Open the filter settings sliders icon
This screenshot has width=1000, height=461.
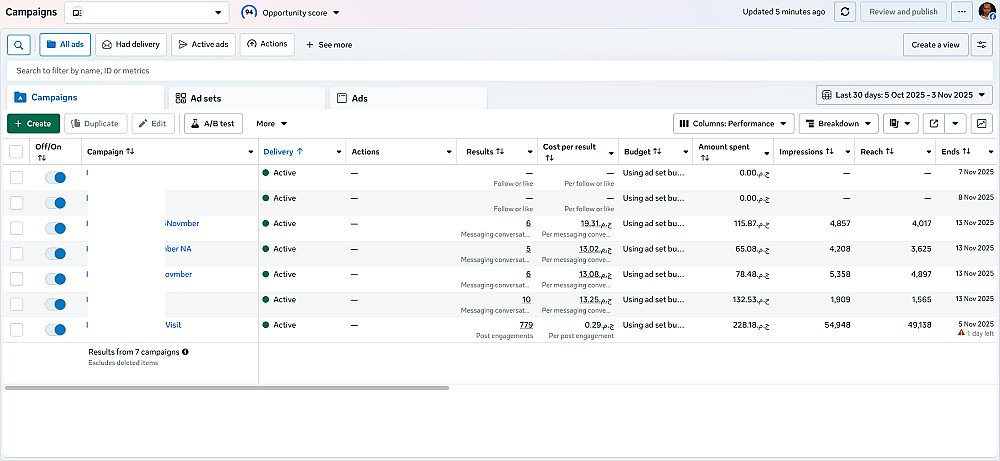pos(982,45)
